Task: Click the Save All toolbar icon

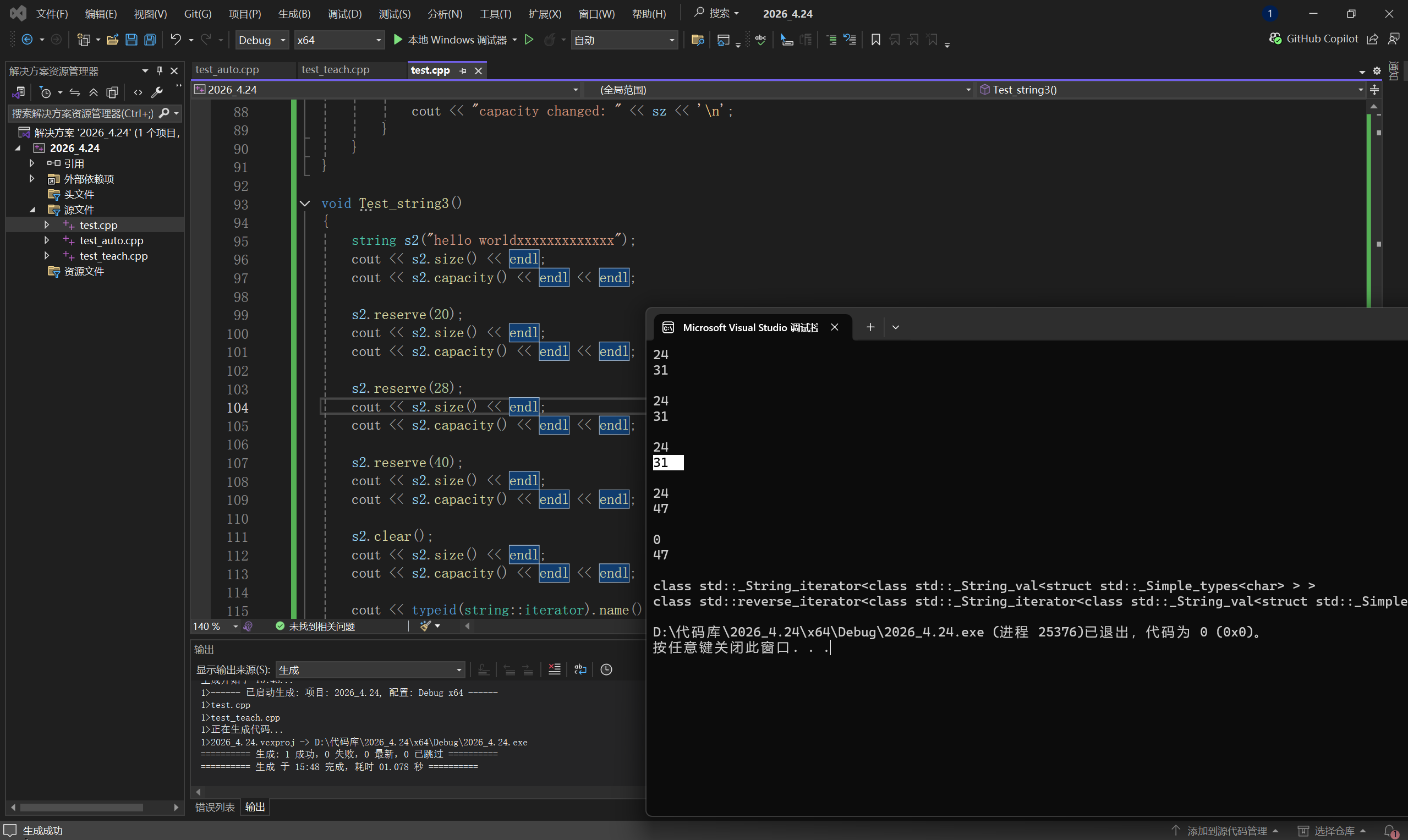Action: click(150, 40)
